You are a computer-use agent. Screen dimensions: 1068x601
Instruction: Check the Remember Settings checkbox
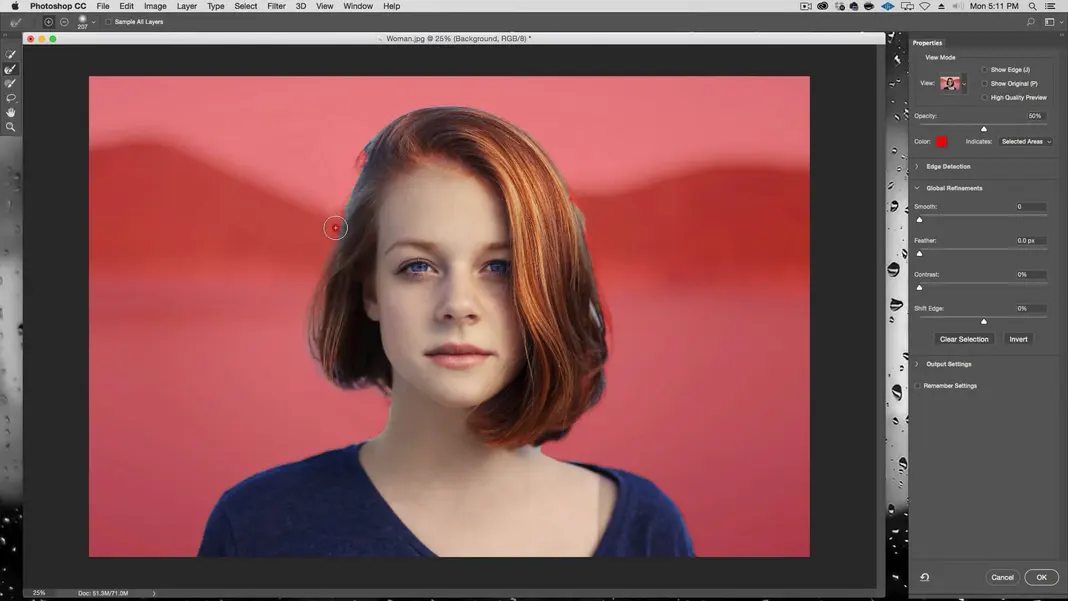click(917, 386)
